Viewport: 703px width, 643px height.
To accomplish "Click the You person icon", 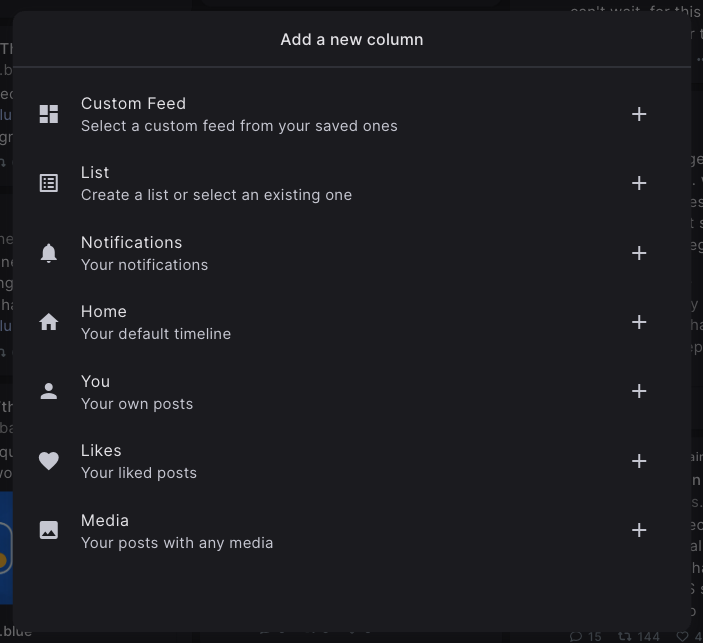I will [x=49, y=391].
